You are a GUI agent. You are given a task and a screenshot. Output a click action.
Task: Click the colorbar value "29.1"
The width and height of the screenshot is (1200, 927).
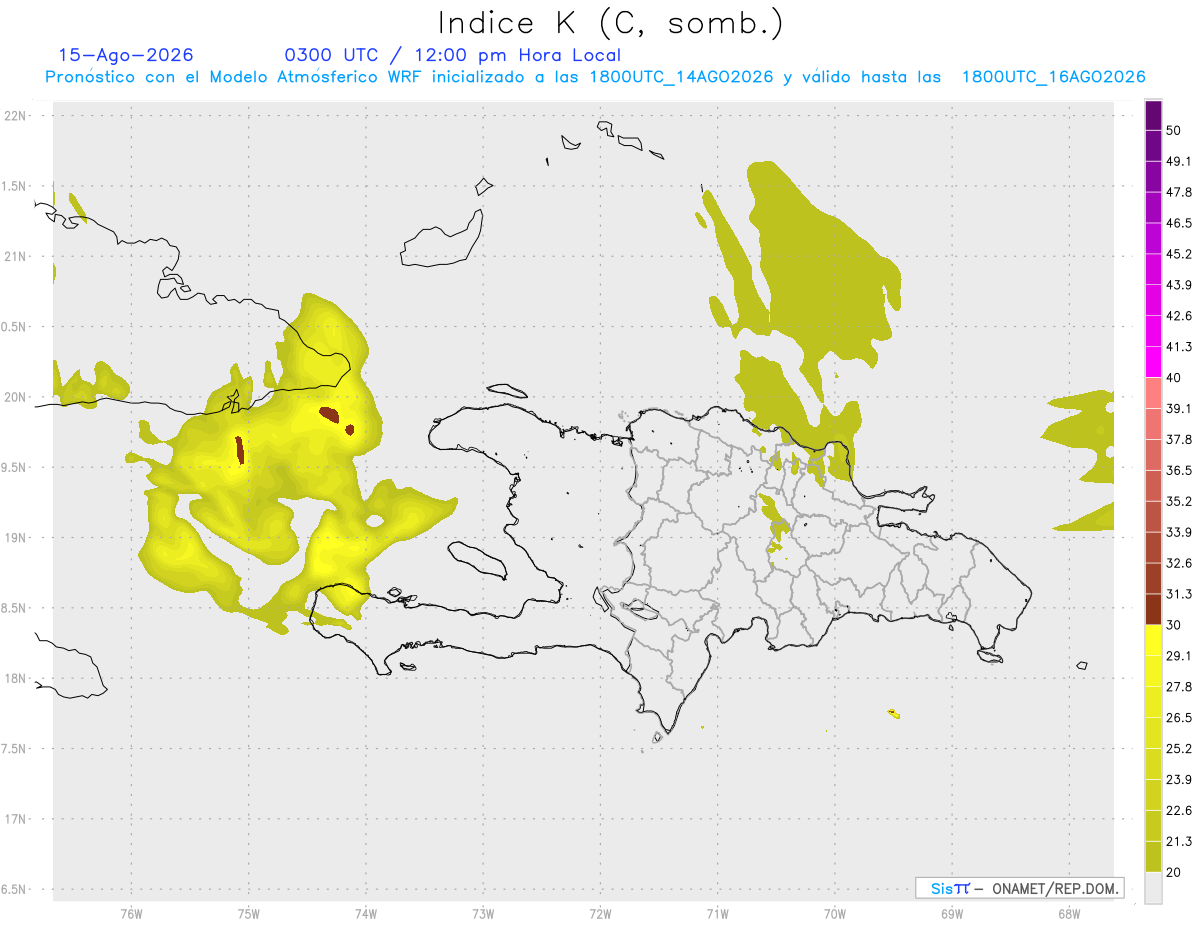pos(1179,656)
